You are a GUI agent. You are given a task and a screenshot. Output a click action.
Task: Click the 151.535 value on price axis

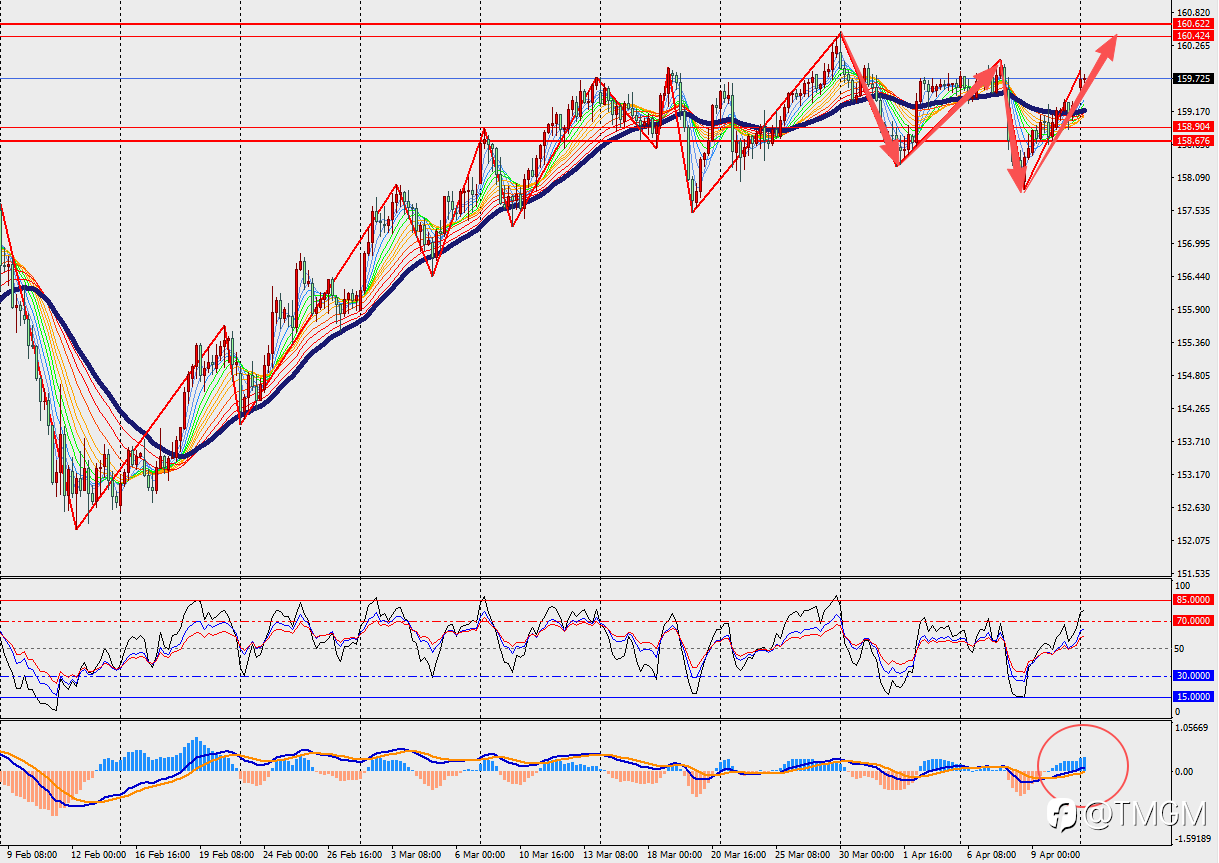[1195, 574]
